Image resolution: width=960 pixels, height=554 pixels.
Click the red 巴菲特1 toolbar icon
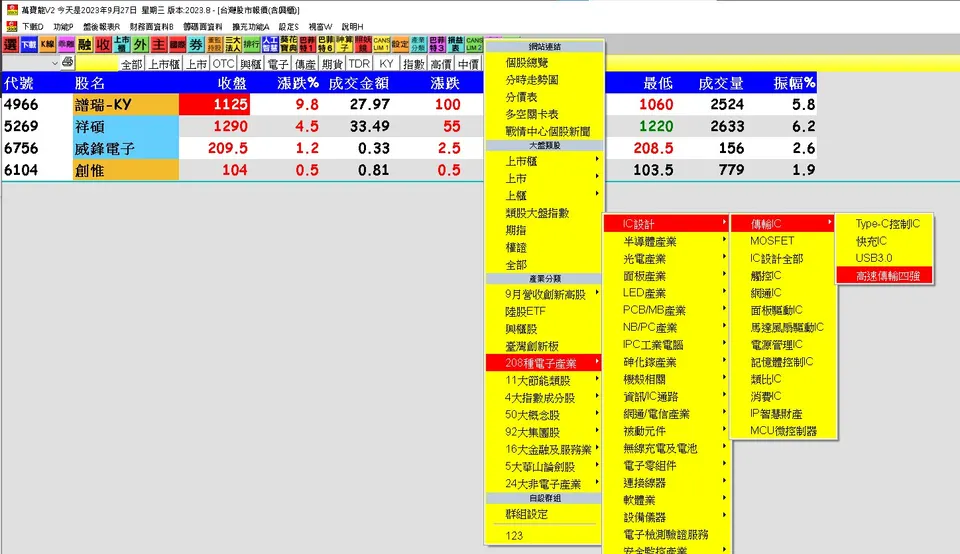coord(307,45)
